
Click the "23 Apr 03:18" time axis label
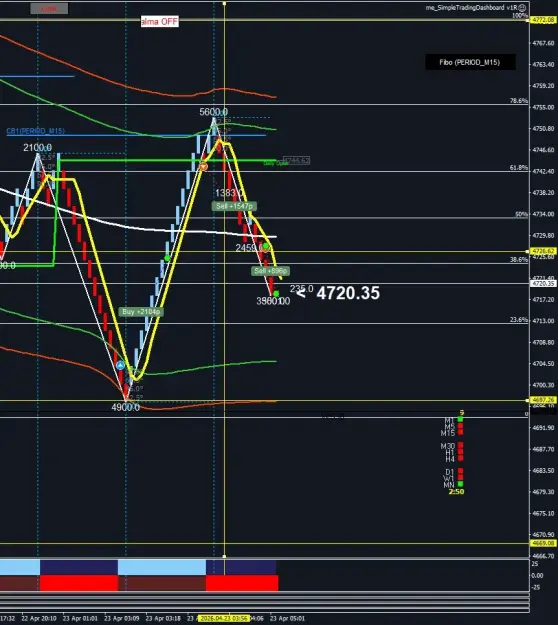163,618
